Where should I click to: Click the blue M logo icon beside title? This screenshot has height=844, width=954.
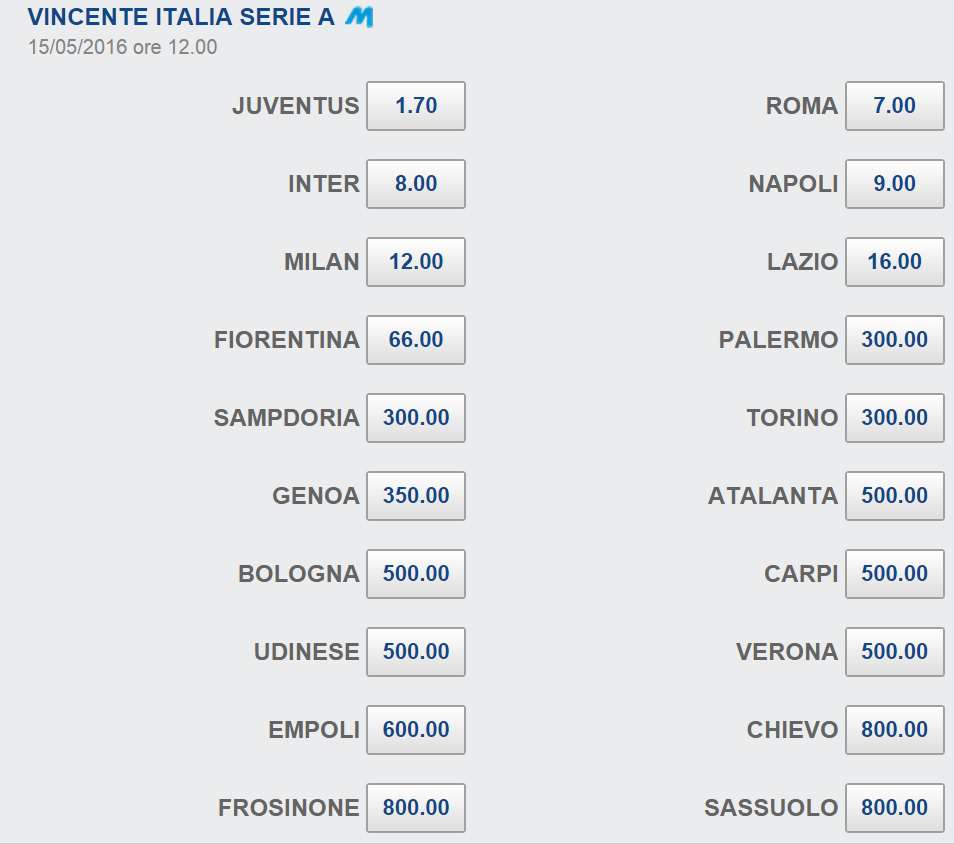[359, 17]
